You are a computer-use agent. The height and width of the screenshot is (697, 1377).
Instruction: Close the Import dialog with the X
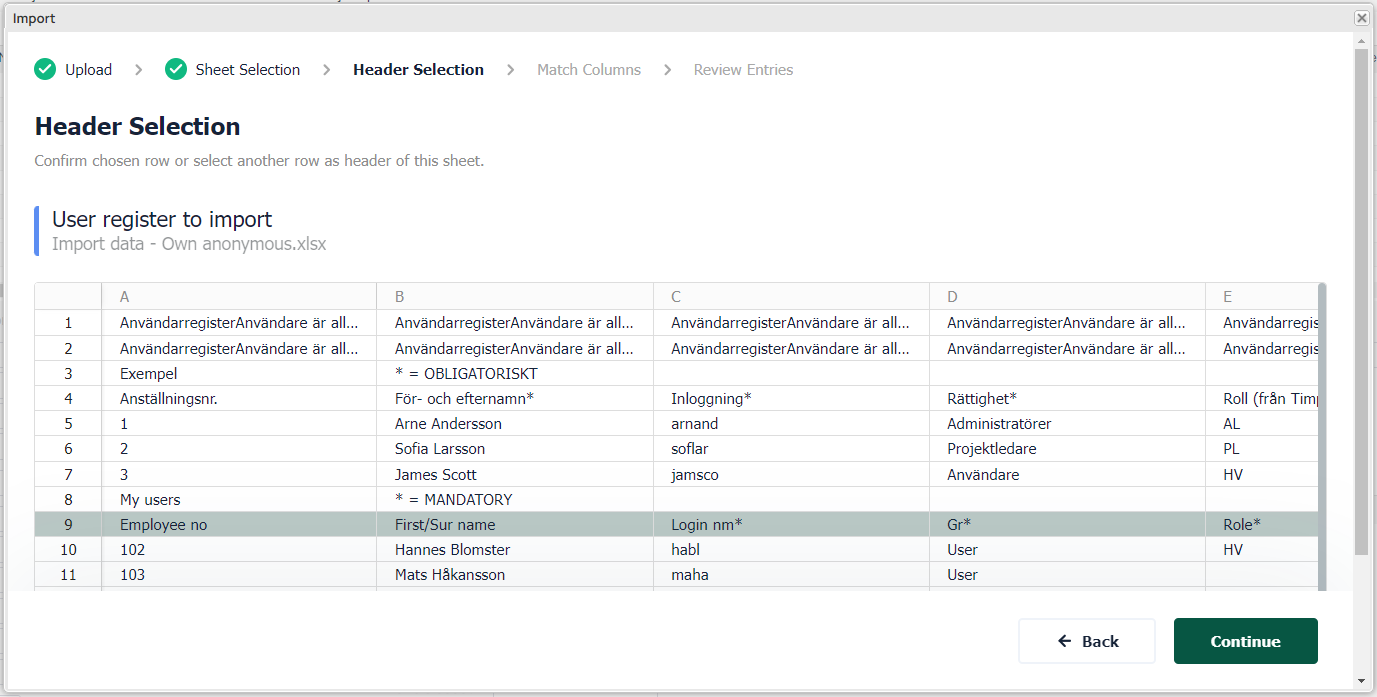pos(1361,18)
